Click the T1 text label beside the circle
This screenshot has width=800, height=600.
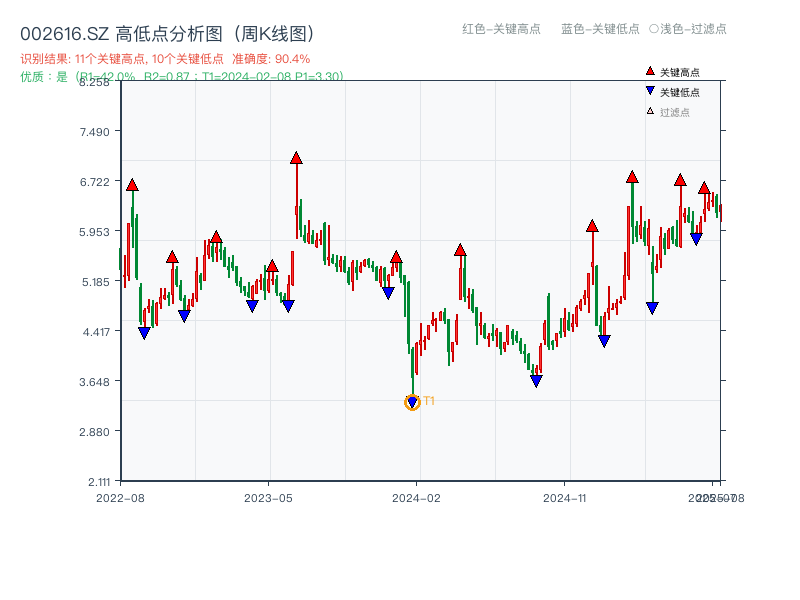(428, 401)
